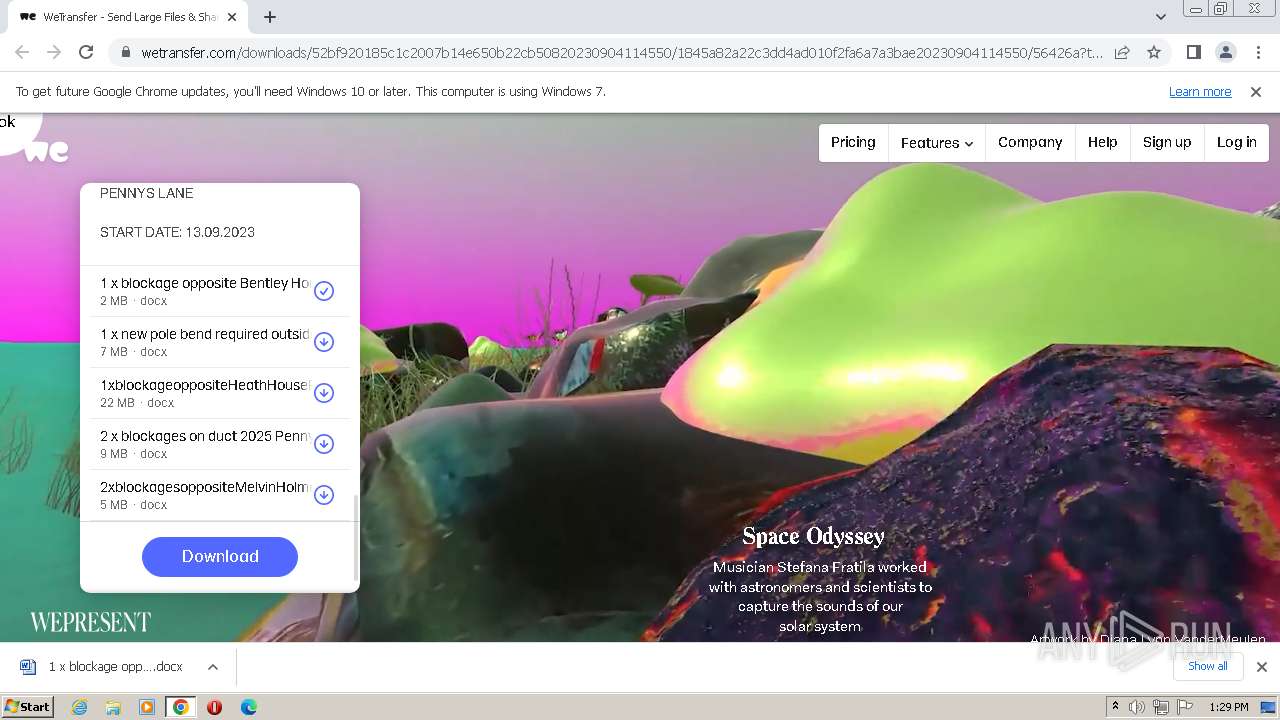1280x720 pixels.
Task: Download the MelvinHolm blockages file
Action: click(324, 495)
